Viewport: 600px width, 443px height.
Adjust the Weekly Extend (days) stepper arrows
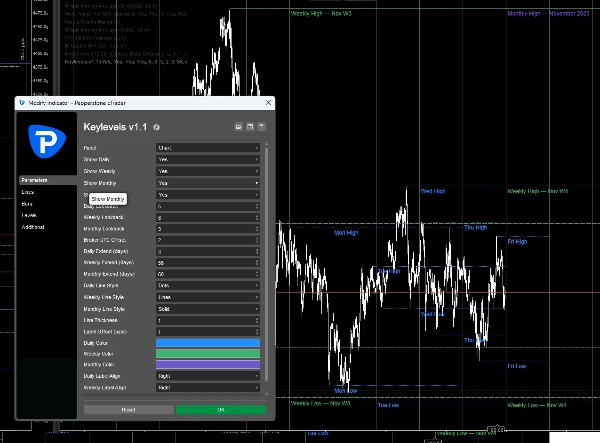tap(257, 263)
